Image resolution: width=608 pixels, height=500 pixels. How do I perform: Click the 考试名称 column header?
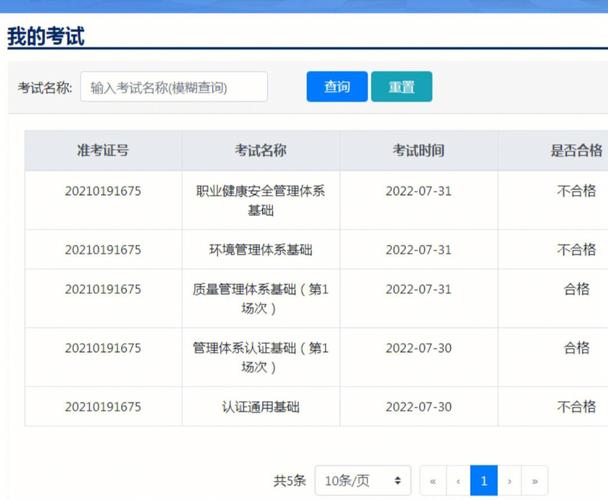coord(261,151)
